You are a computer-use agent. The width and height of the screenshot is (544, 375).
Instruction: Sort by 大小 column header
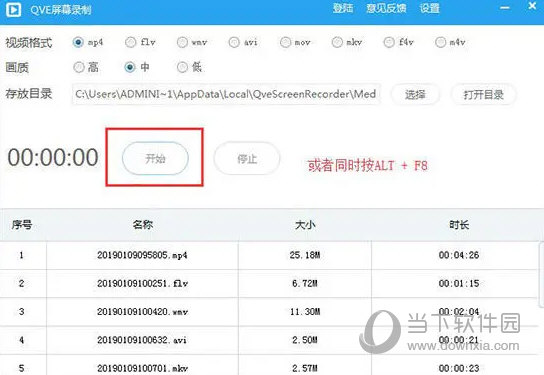[305, 225]
